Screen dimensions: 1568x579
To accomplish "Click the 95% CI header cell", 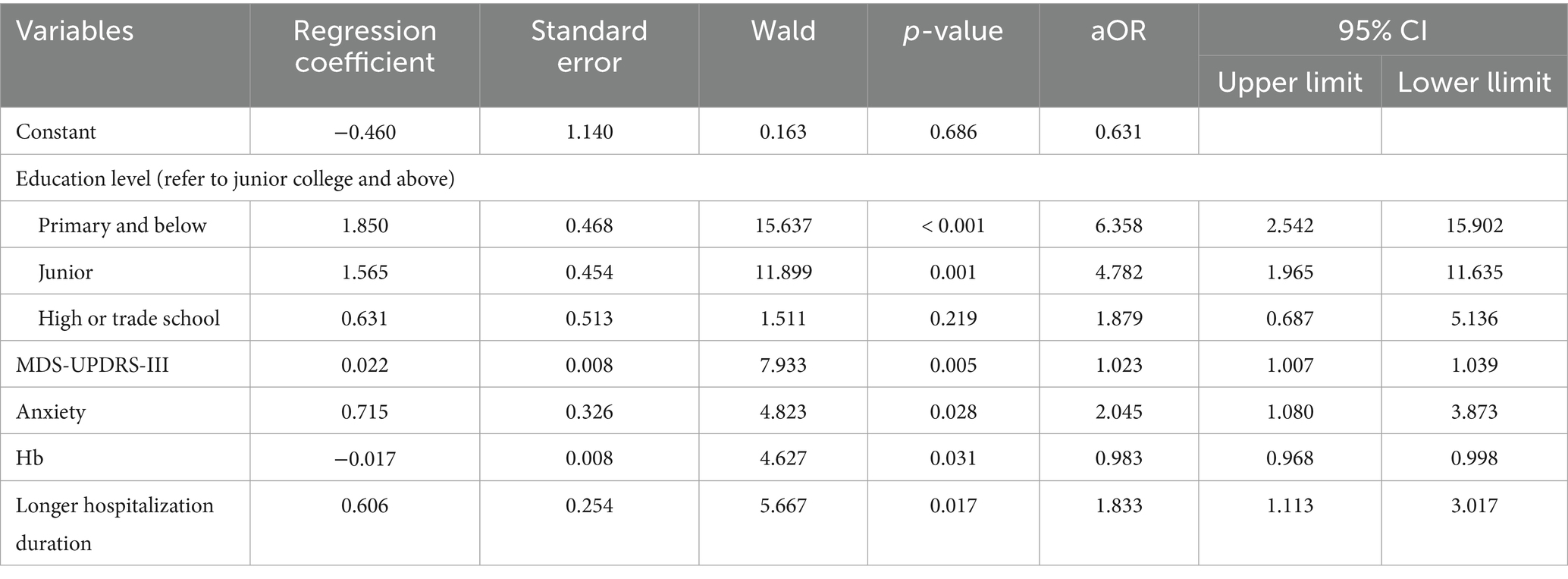I will [x=1382, y=31].
